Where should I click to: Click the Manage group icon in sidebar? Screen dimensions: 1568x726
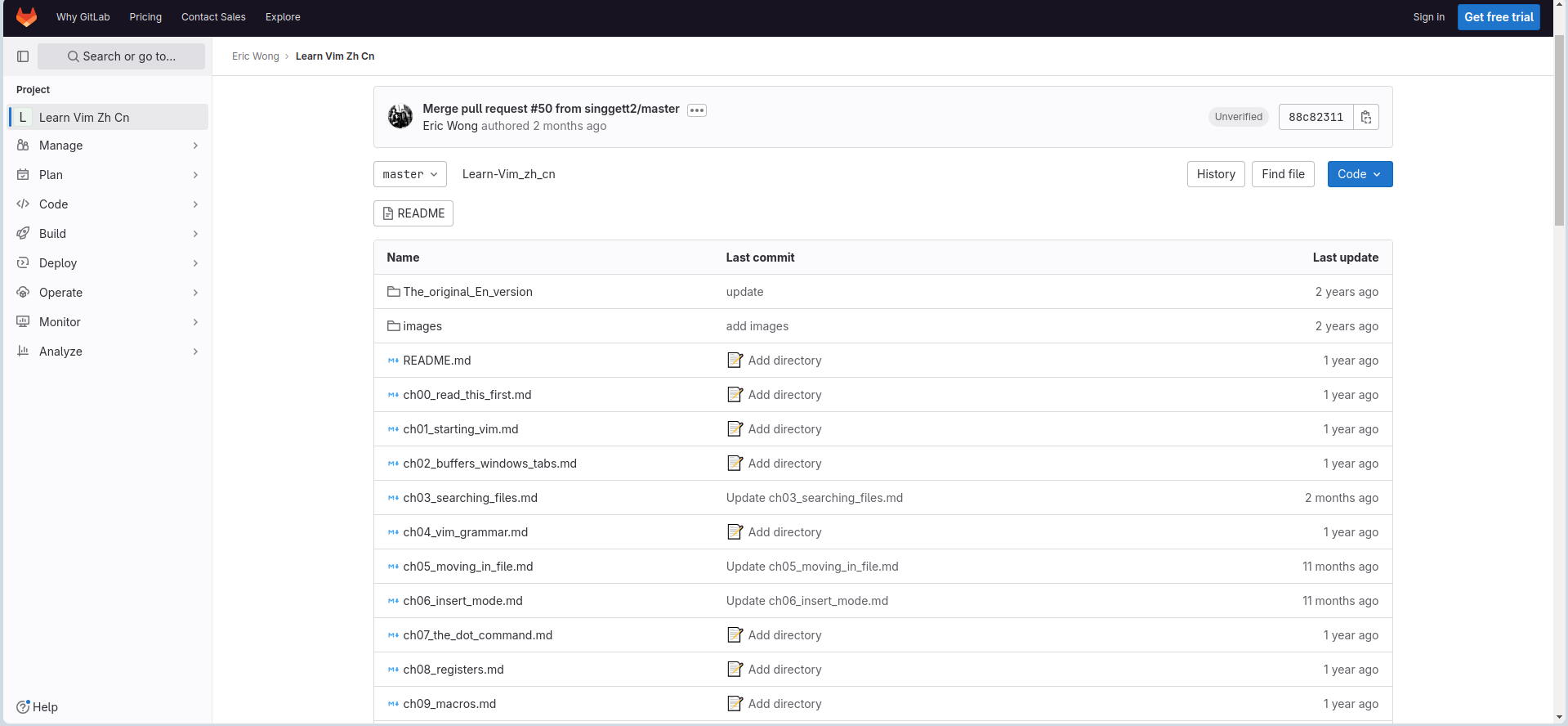[23, 145]
